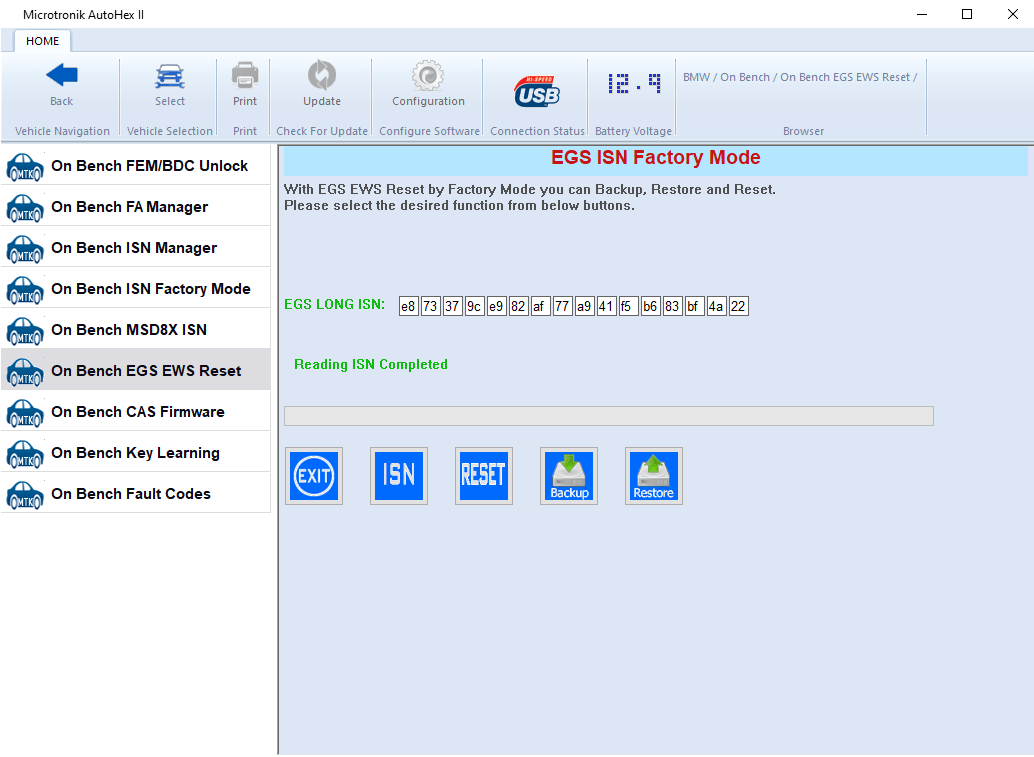
Task: Click the ISN reading progress bar
Action: point(608,416)
